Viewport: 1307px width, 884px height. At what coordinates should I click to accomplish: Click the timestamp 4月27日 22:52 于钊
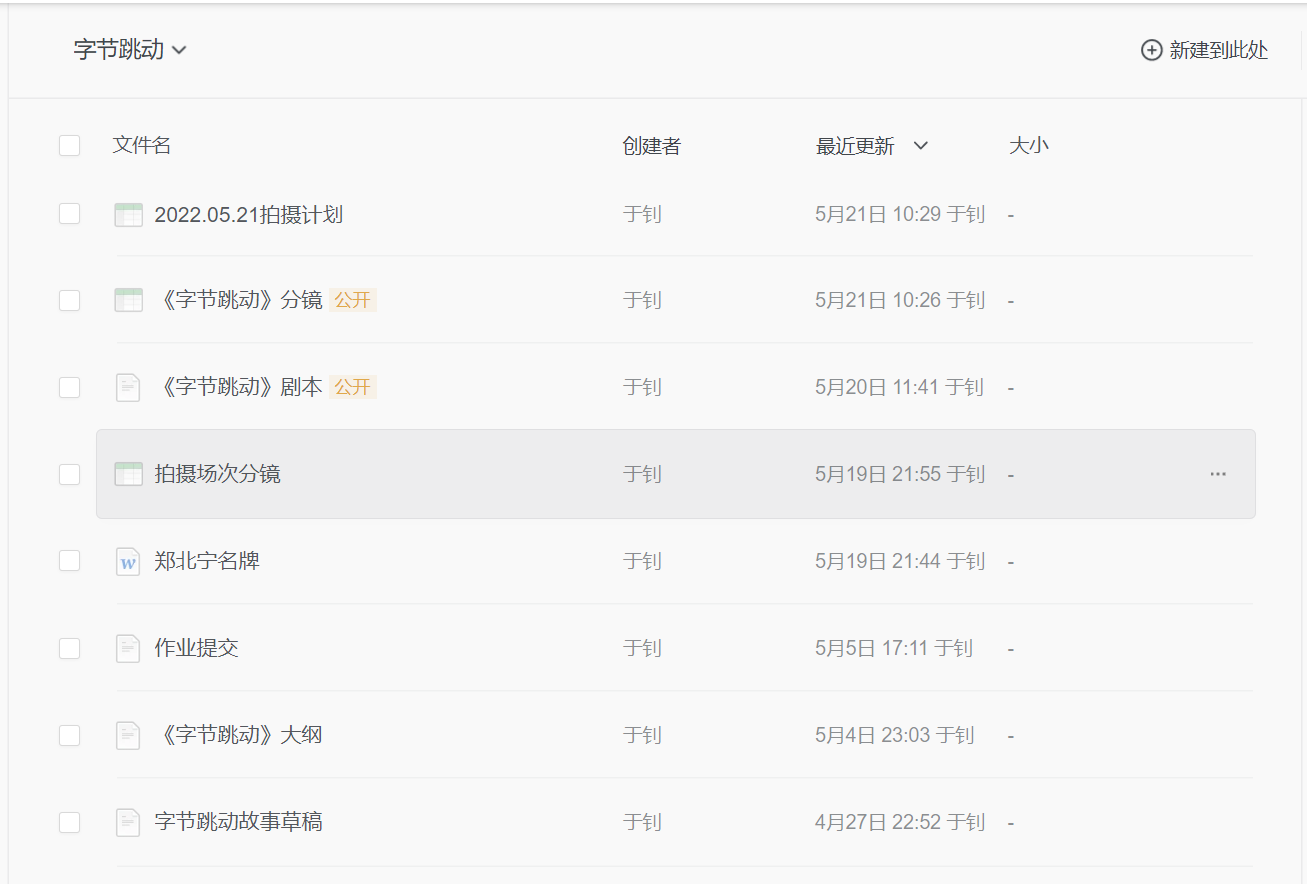click(900, 822)
